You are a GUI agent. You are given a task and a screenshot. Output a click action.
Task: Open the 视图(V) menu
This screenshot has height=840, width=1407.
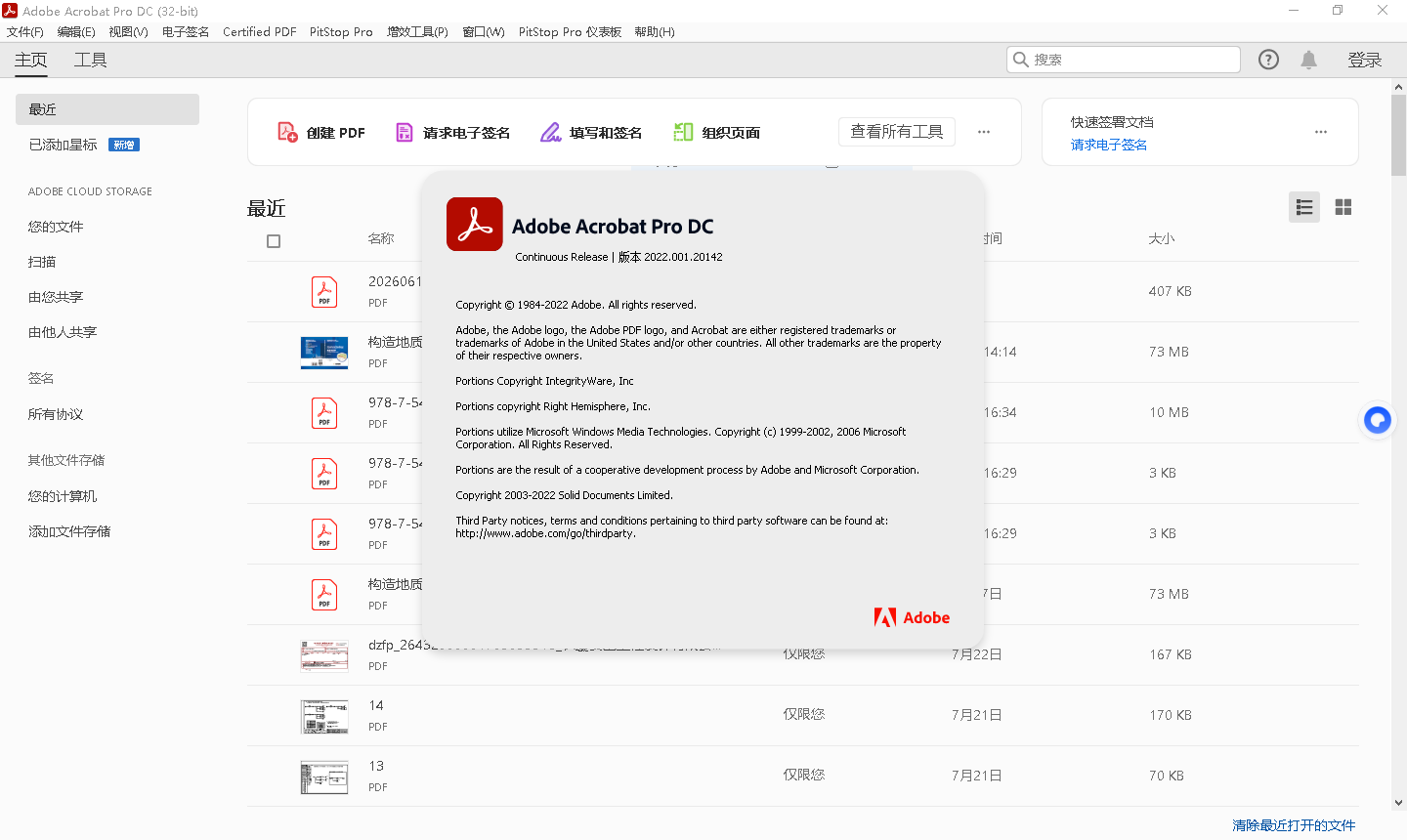pos(128,32)
